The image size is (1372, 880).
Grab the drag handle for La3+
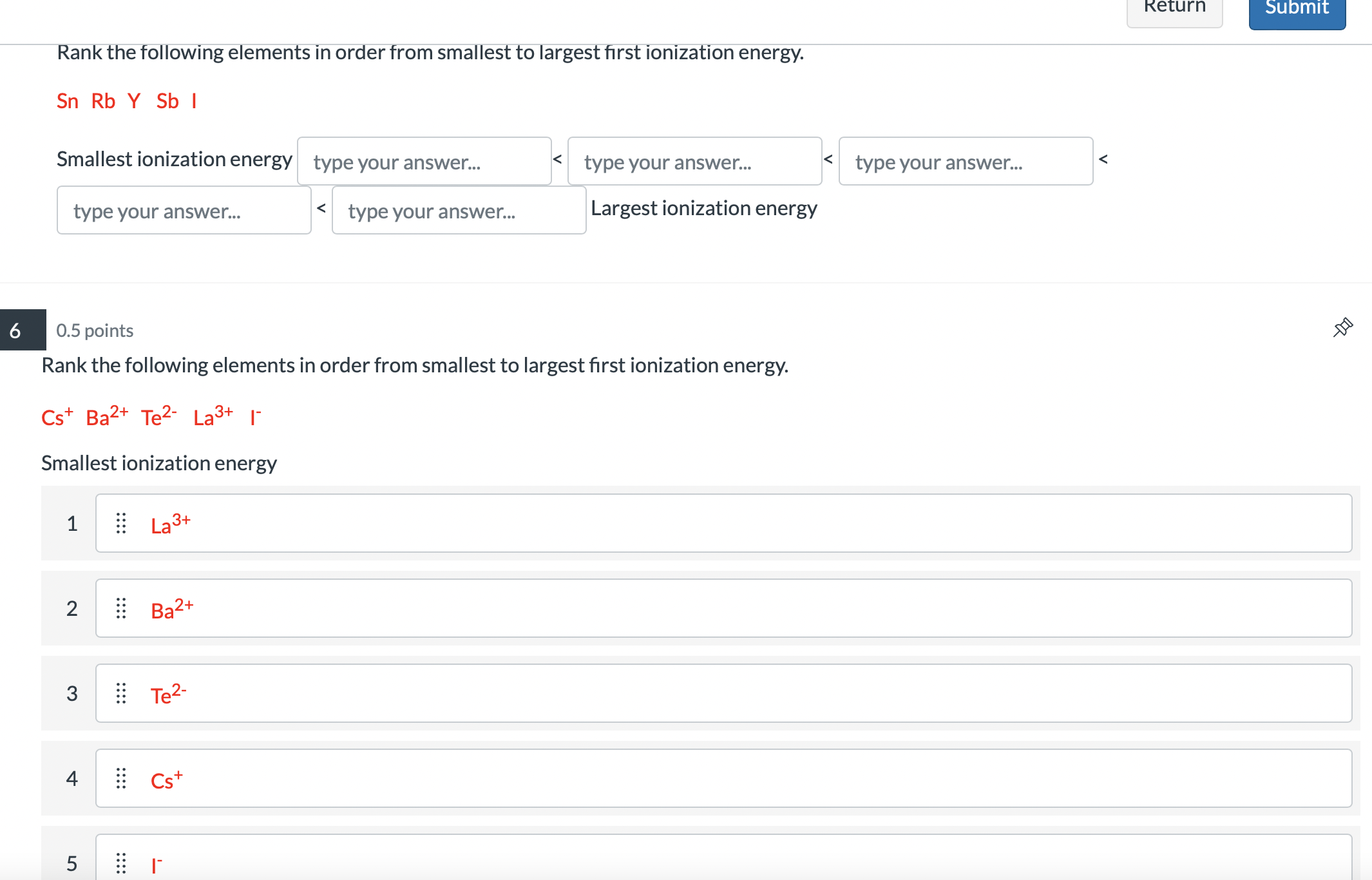coord(121,523)
